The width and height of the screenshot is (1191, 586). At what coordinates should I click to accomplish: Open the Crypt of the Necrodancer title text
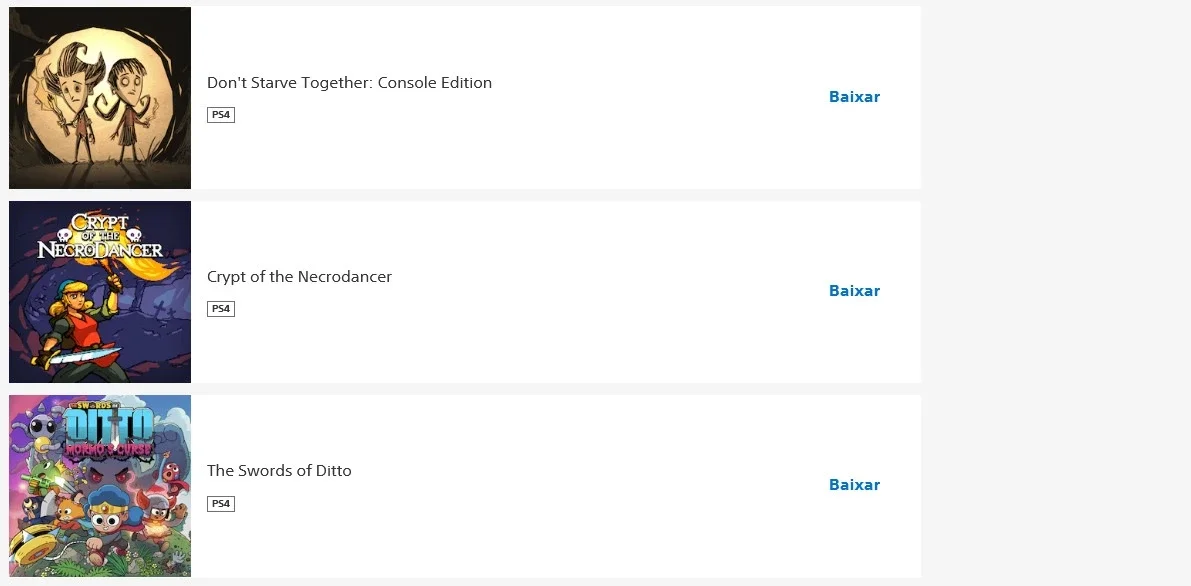(299, 277)
